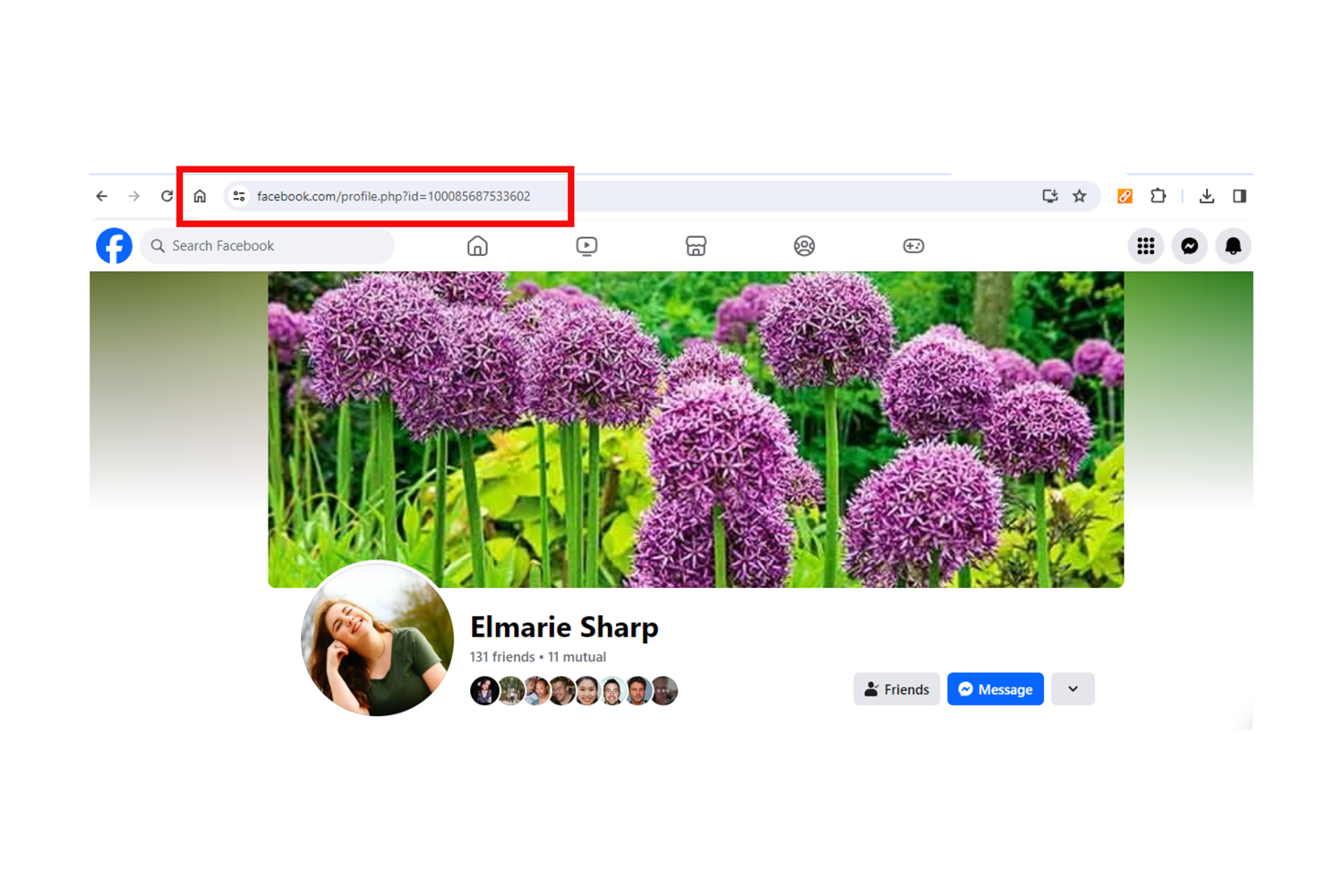1343x896 pixels.
Task: Select the Watch video icon
Action: 586,245
